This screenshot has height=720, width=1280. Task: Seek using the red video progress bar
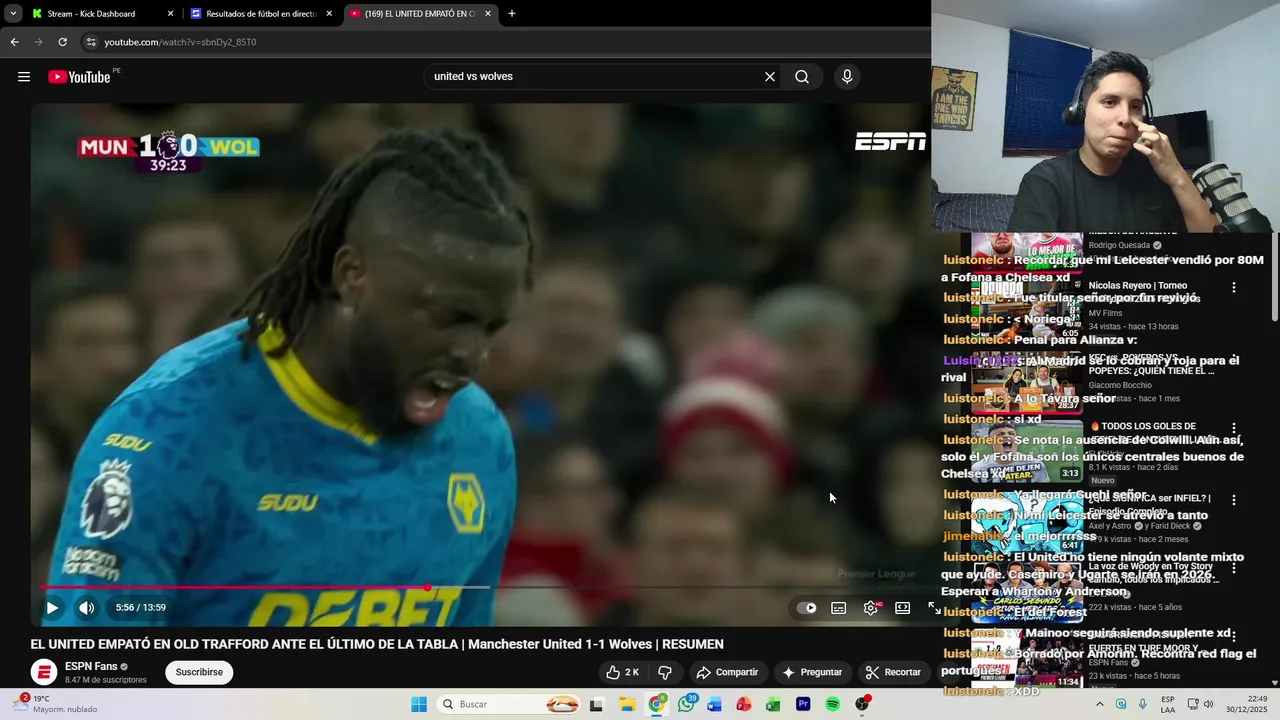click(485, 587)
